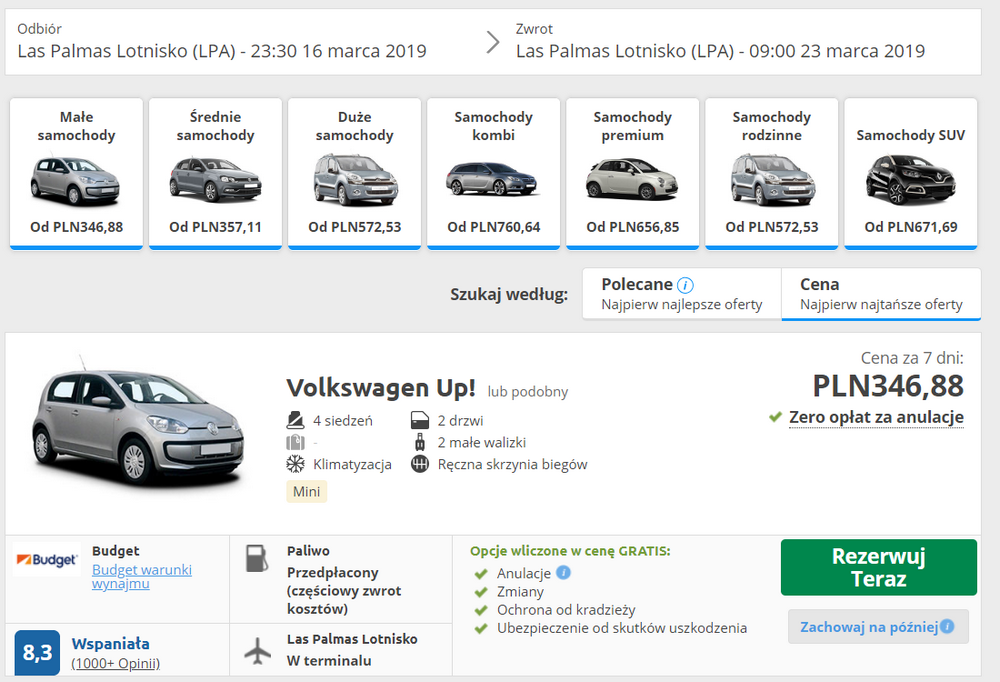
Task: Open info icon on Zachowaj na później
Action: pyautogui.click(x=948, y=626)
